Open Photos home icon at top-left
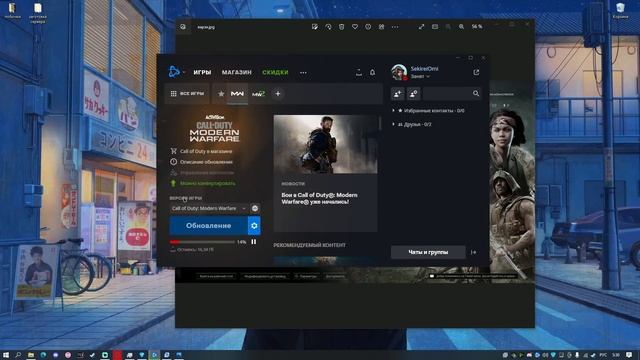 183,27
